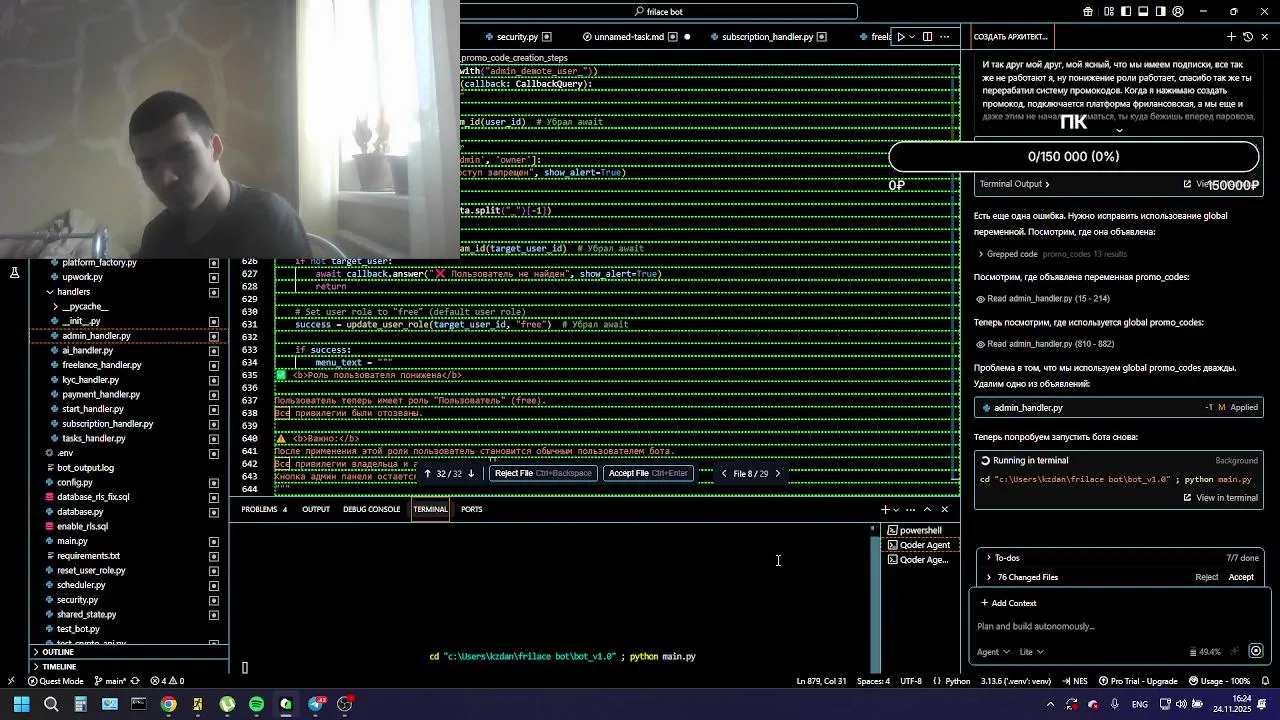Open Windows Start menu

coord(21,704)
